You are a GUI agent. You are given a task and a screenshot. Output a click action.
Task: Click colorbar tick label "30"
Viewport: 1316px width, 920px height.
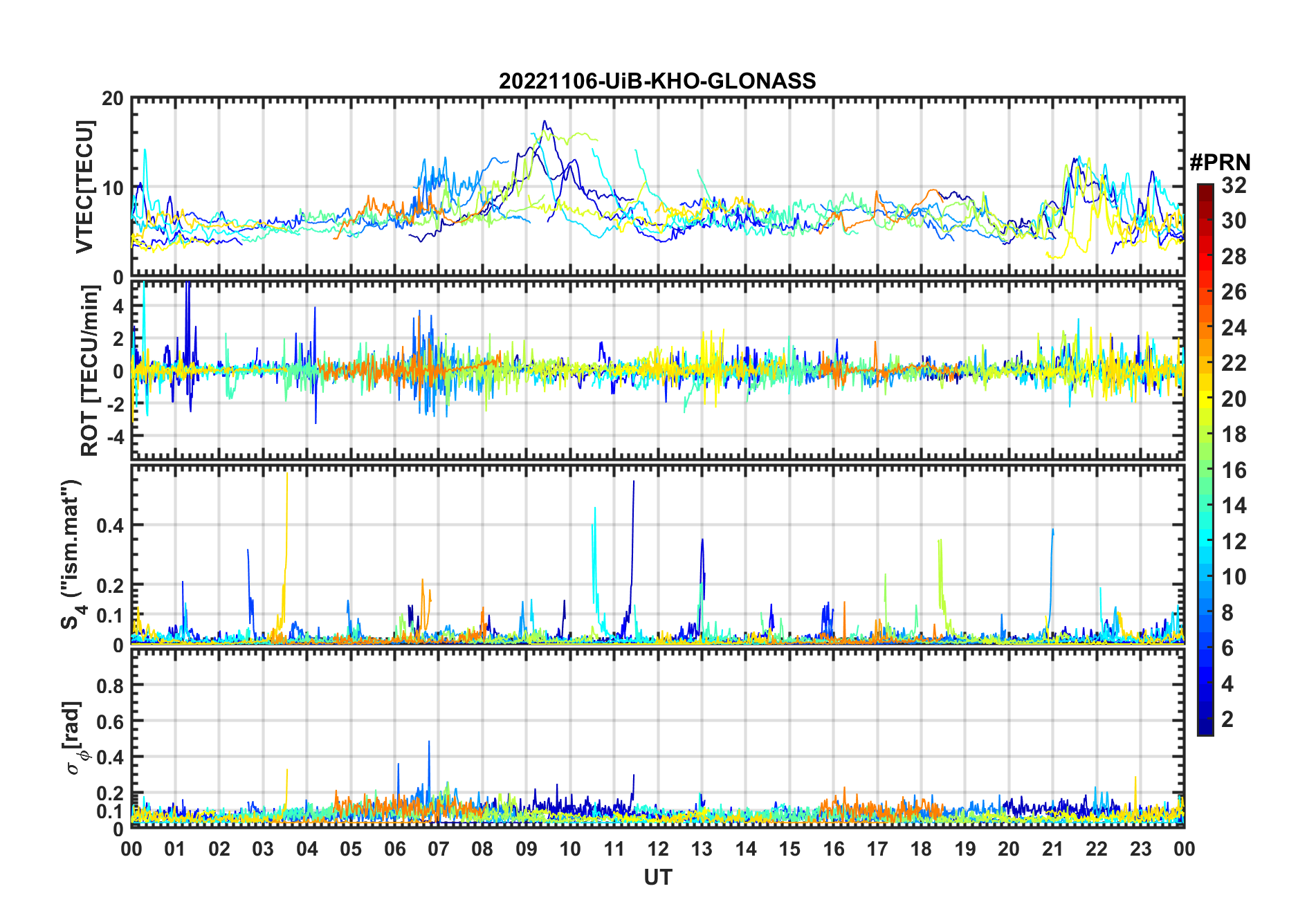tap(1234, 221)
